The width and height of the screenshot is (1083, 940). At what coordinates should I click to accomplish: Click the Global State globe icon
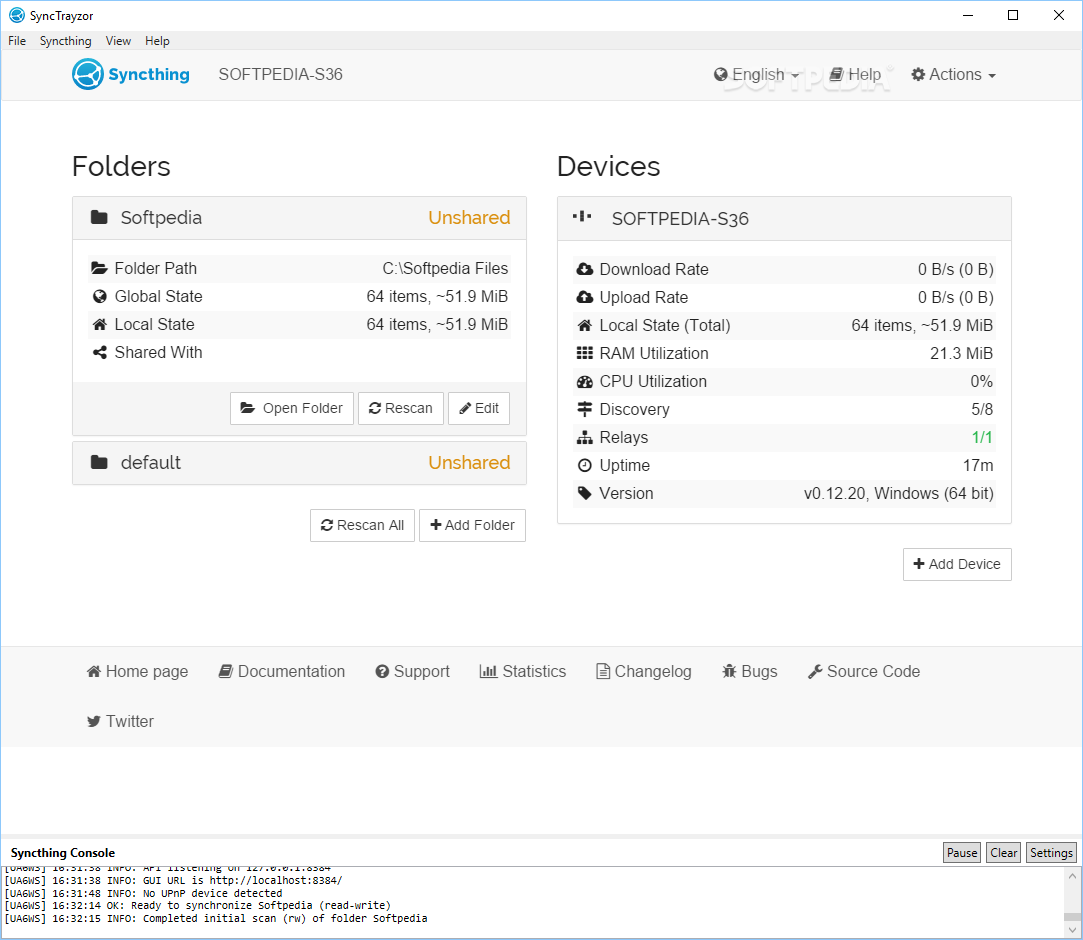click(99, 296)
